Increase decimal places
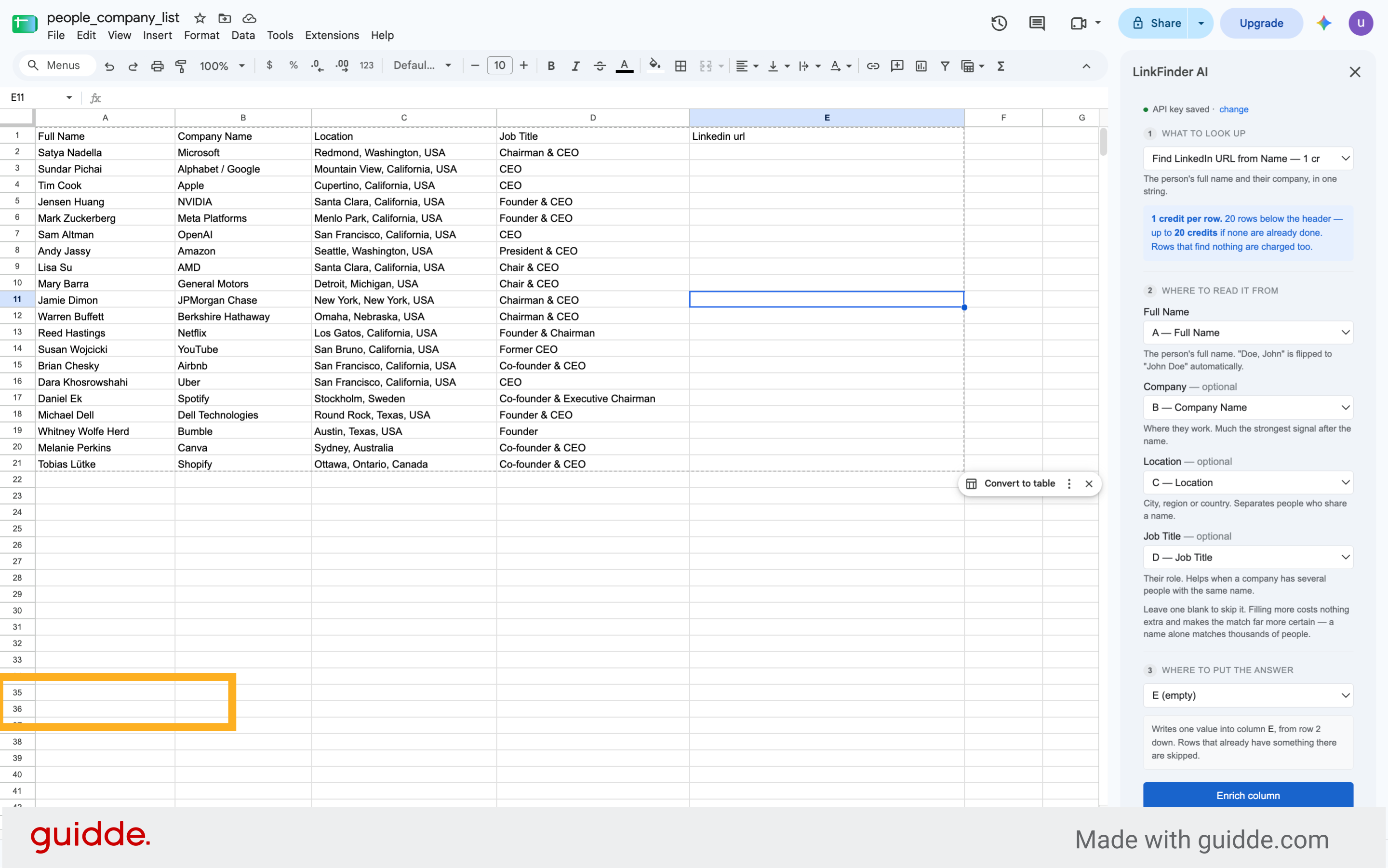 tap(342, 66)
